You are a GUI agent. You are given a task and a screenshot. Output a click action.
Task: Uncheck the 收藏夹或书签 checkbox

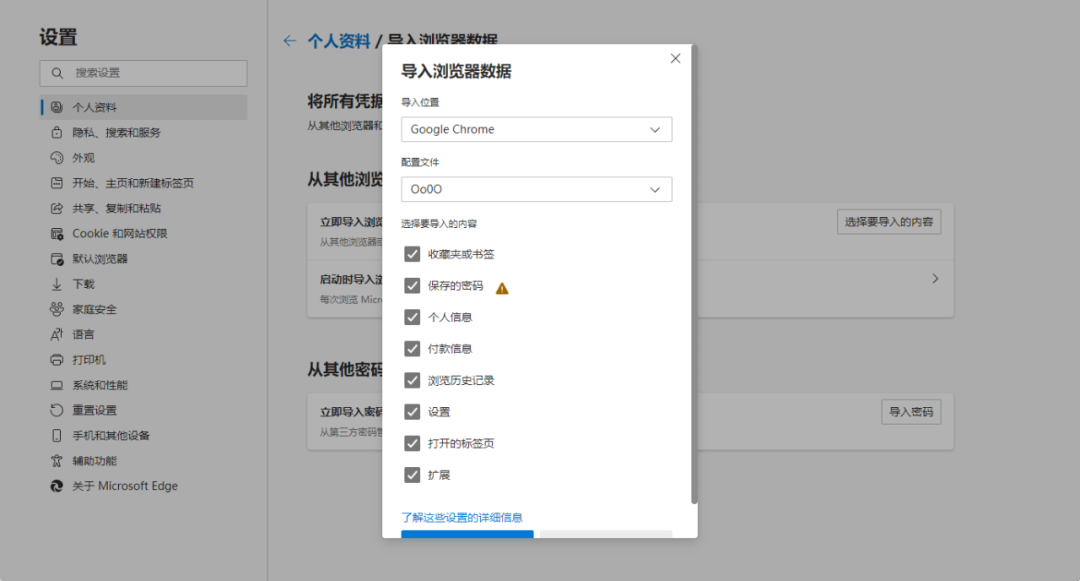(x=412, y=254)
